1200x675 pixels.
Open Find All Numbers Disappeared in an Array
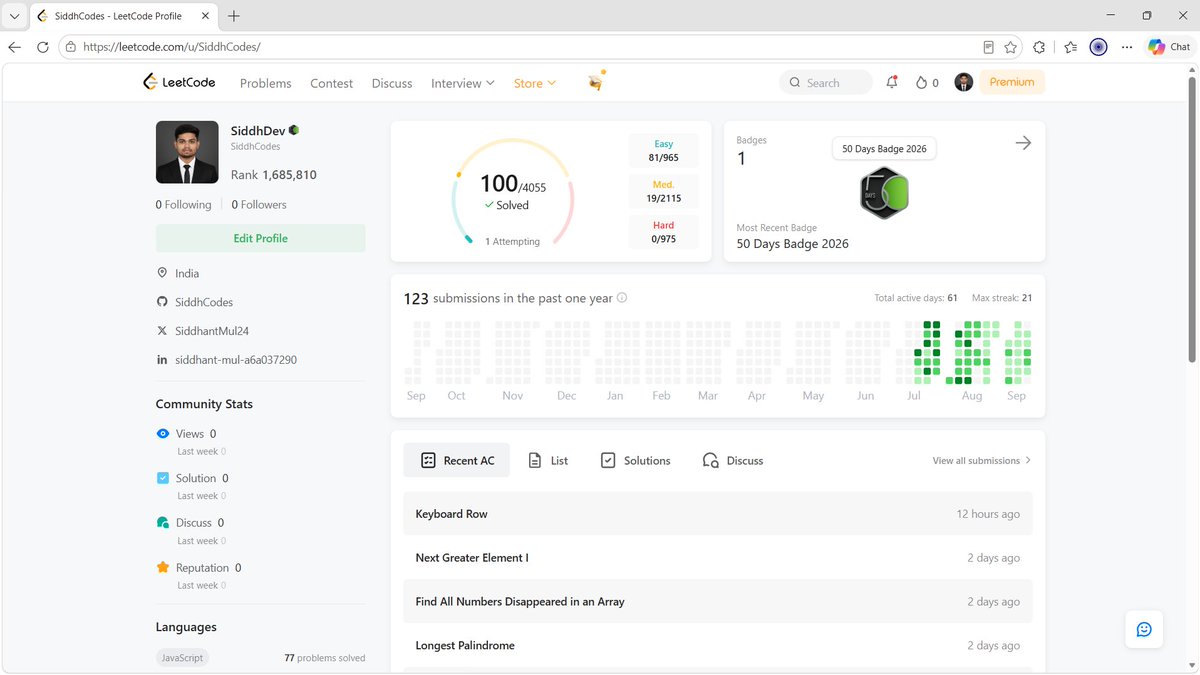pyautogui.click(x=718, y=602)
